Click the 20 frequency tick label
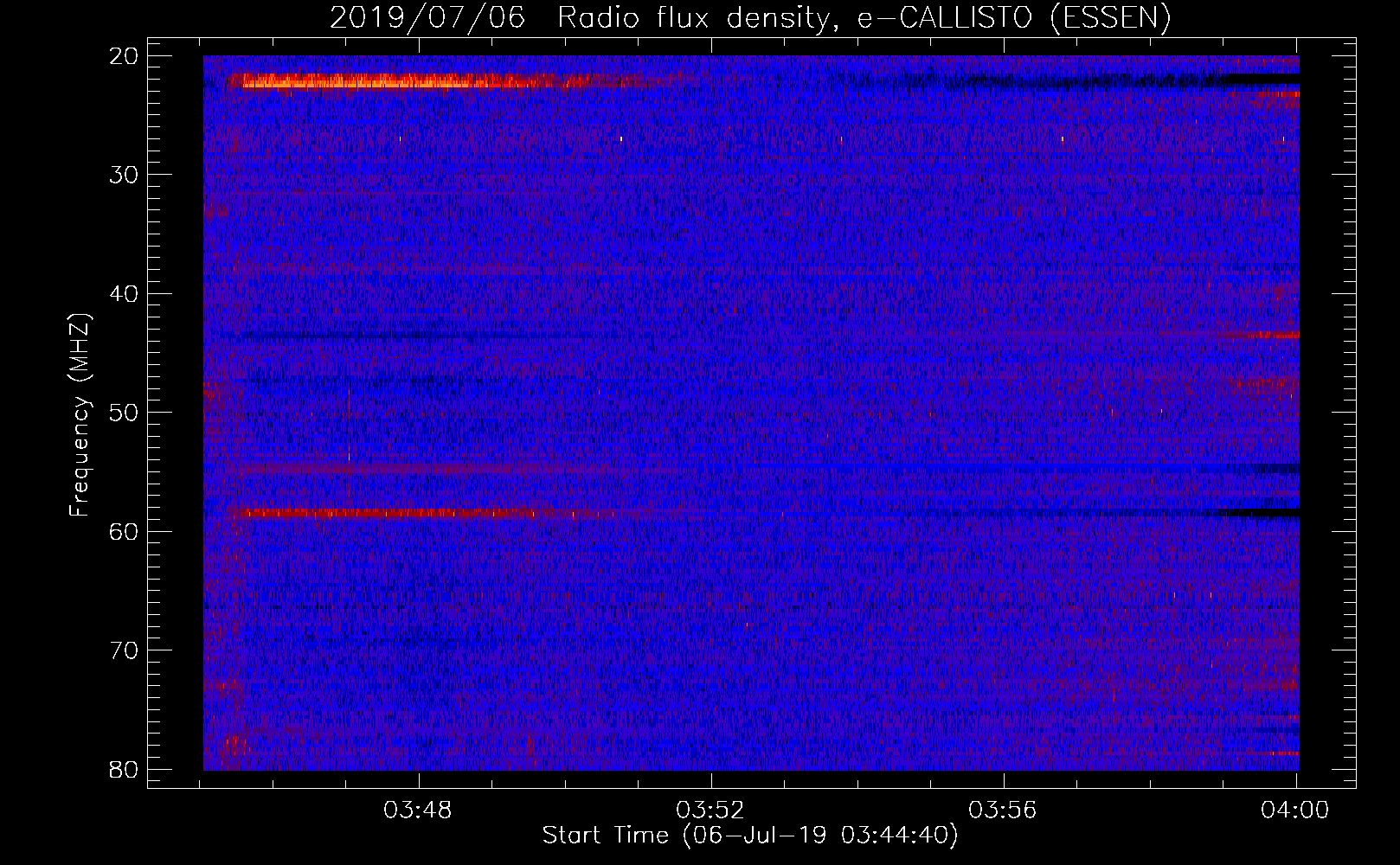 click(125, 55)
